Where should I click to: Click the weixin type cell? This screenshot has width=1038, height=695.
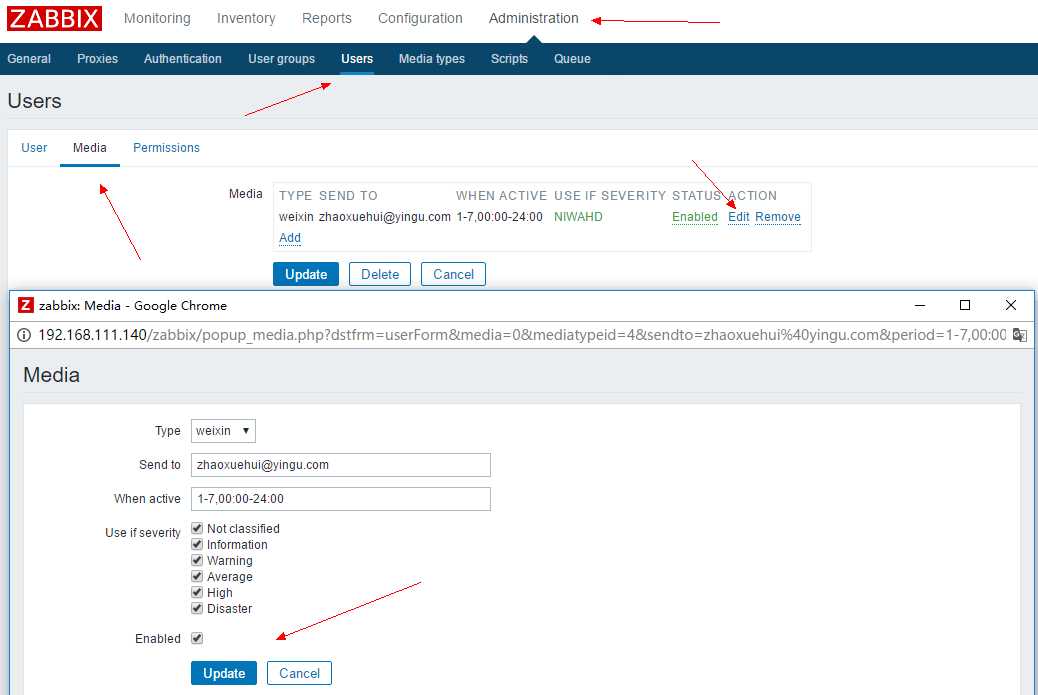tap(296, 217)
